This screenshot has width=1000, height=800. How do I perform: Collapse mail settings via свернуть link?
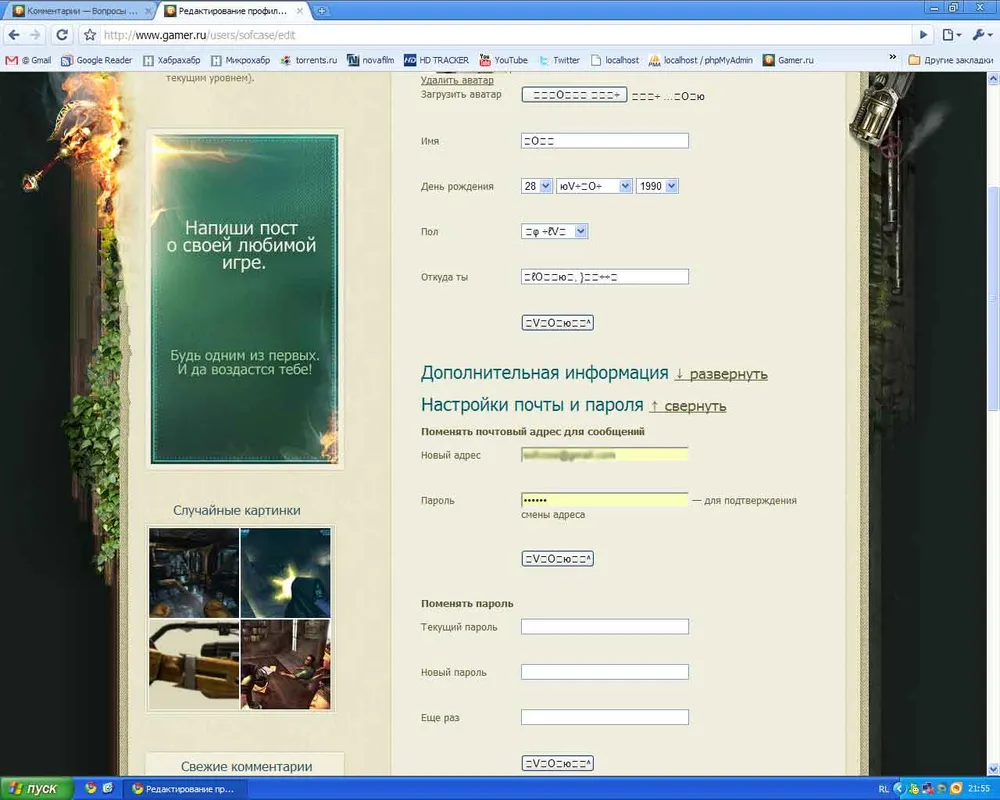pyautogui.click(x=688, y=406)
